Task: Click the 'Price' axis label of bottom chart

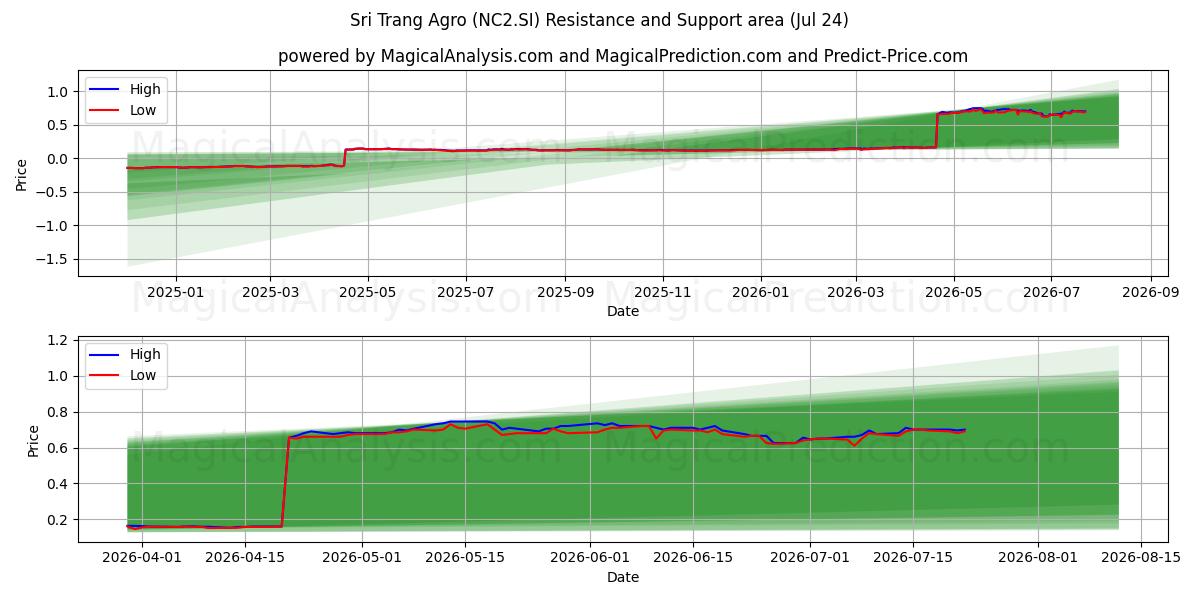Action: [33, 440]
